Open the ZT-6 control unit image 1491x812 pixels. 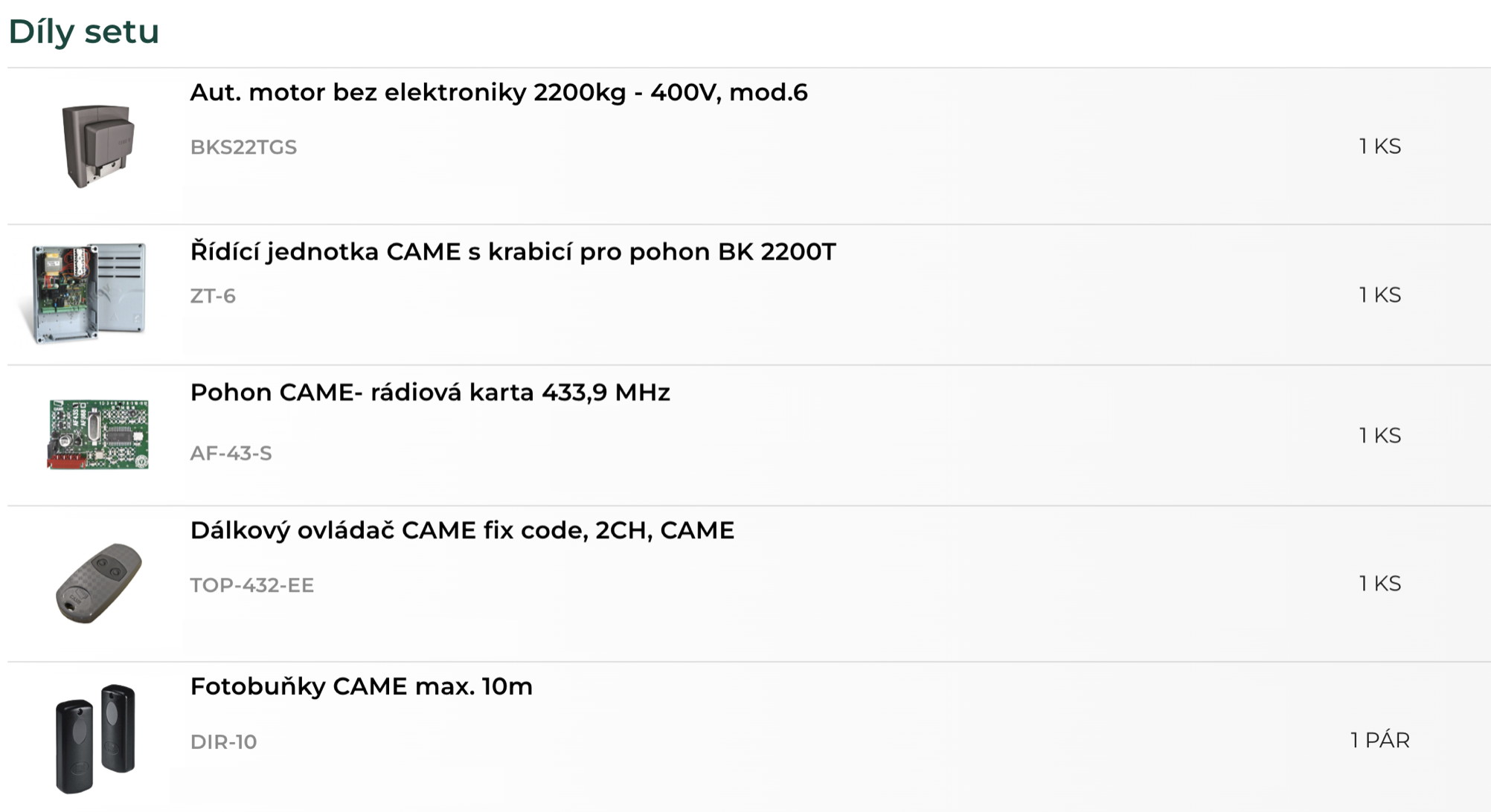pyautogui.click(x=89, y=293)
